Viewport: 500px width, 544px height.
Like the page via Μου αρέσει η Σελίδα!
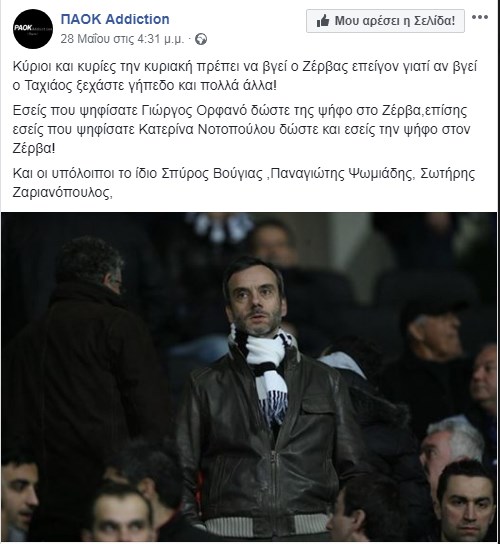385,21
